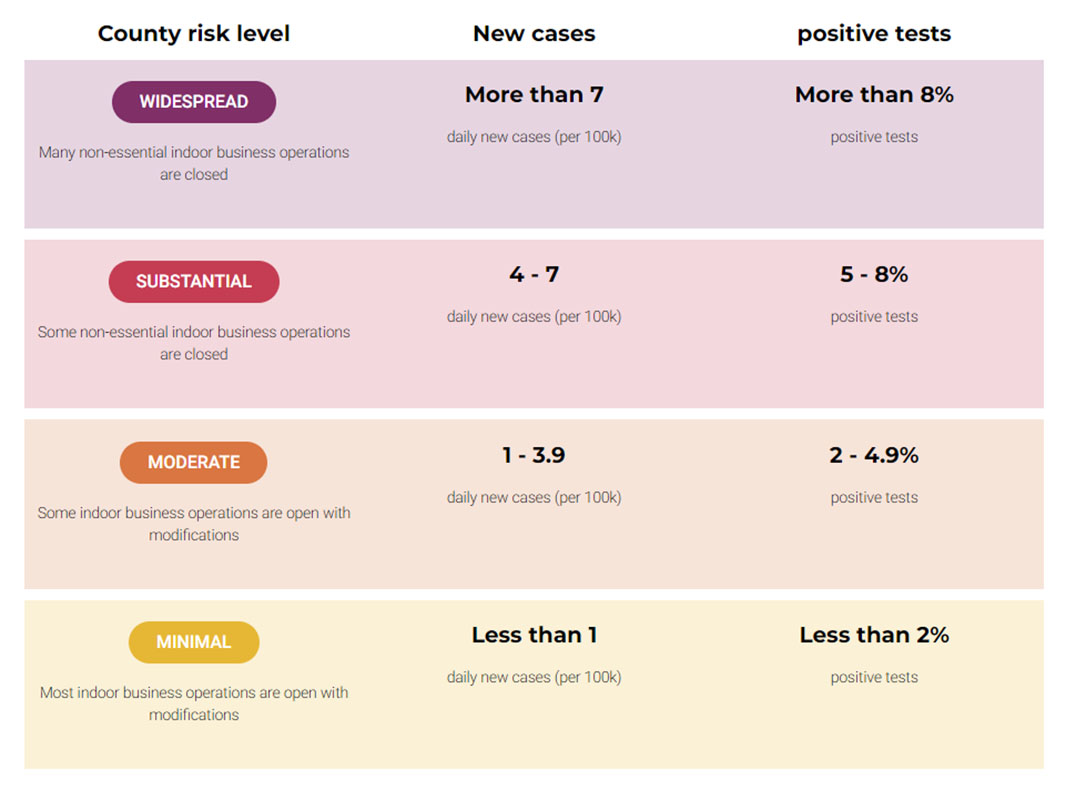The height and width of the screenshot is (800, 1076).
Task: Click Many non-essential indoor business operations text
Action: point(194,152)
